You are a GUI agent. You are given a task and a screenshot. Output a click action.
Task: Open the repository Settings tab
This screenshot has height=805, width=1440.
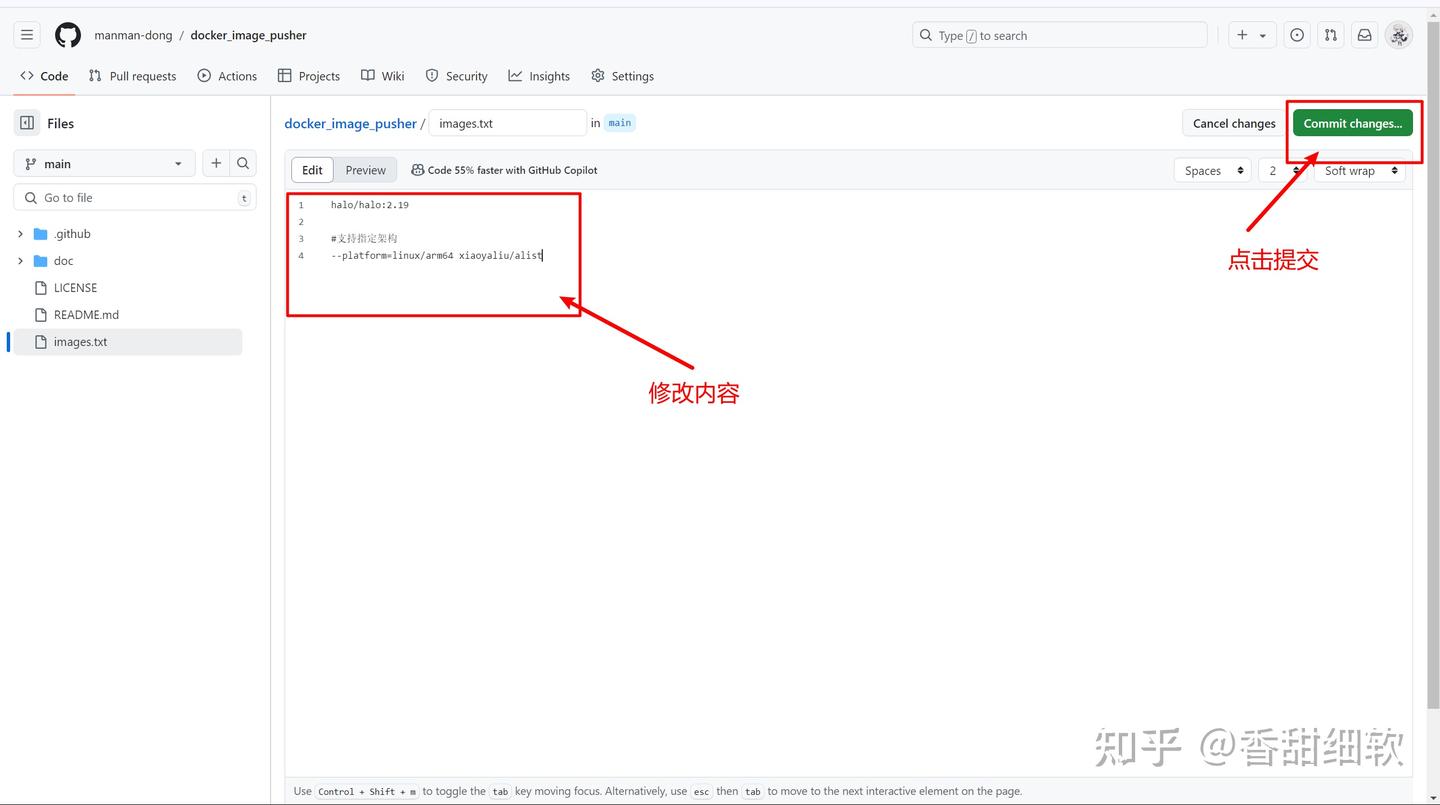click(x=622, y=75)
